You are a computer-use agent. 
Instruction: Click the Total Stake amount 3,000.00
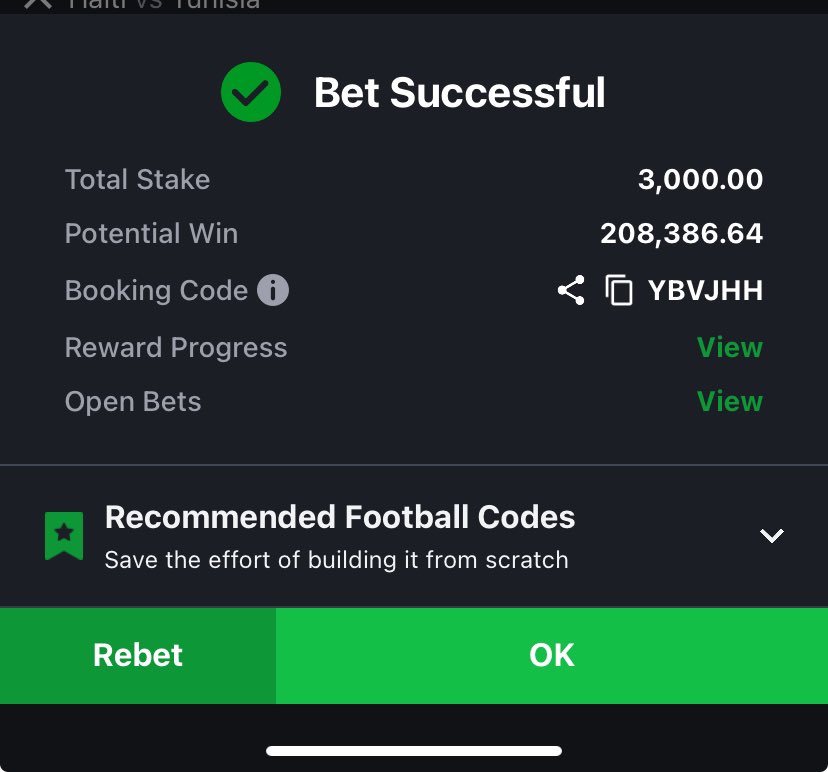[700, 180]
